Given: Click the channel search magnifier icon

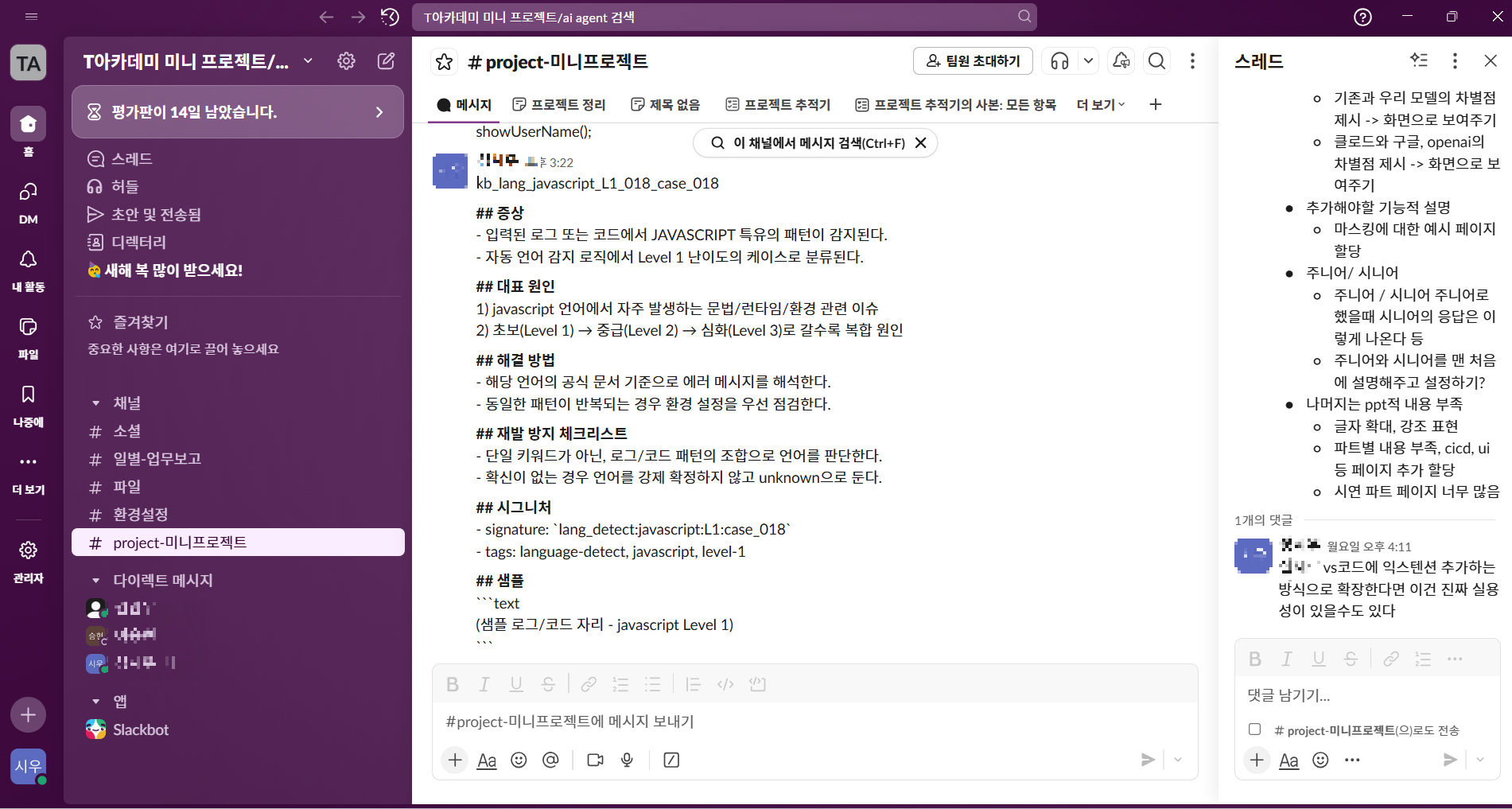Looking at the screenshot, I should [x=1157, y=61].
